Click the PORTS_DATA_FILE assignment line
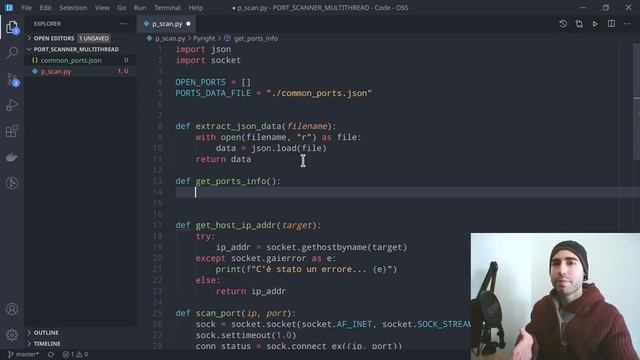The height and width of the screenshot is (360, 640). click(x=273, y=93)
